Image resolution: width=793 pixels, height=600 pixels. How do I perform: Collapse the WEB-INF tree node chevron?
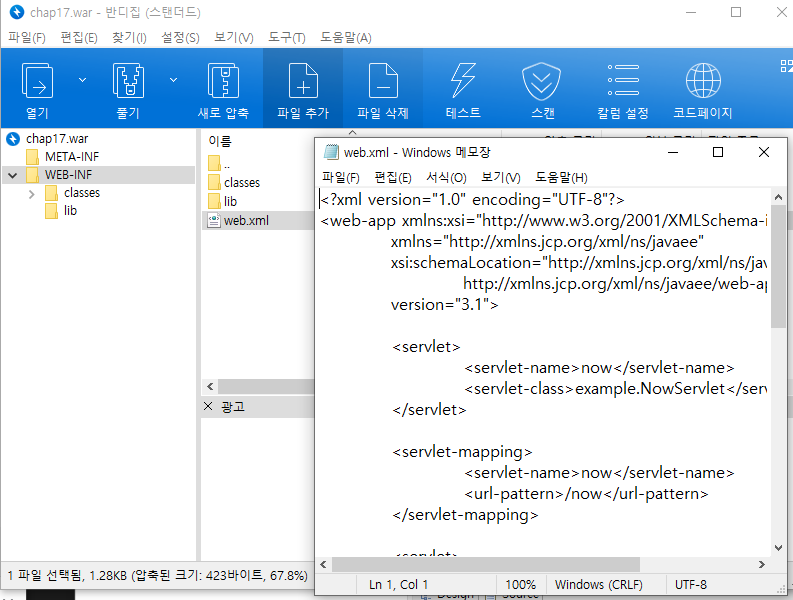(13, 176)
